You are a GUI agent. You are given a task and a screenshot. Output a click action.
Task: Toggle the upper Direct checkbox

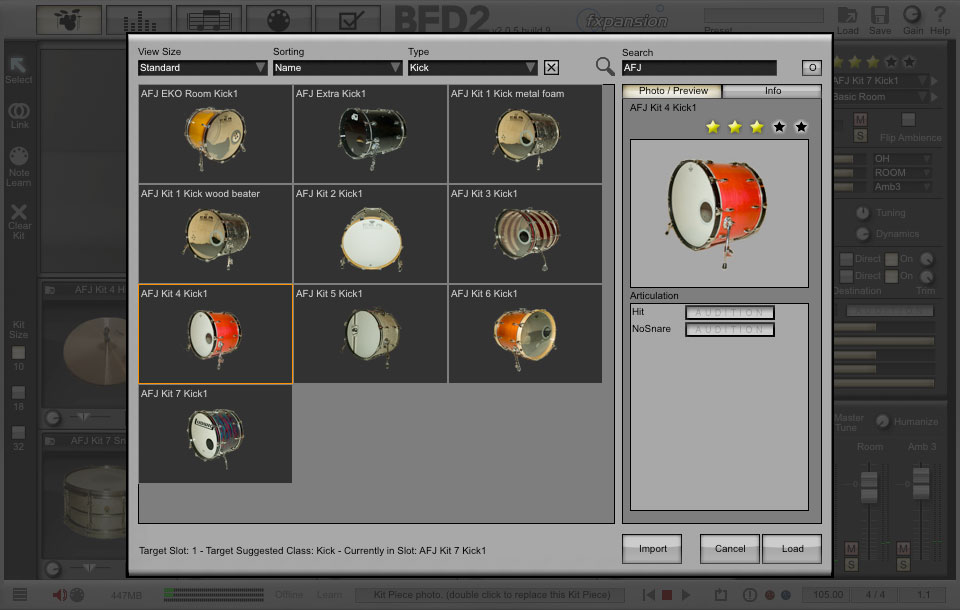coord(846,259)
